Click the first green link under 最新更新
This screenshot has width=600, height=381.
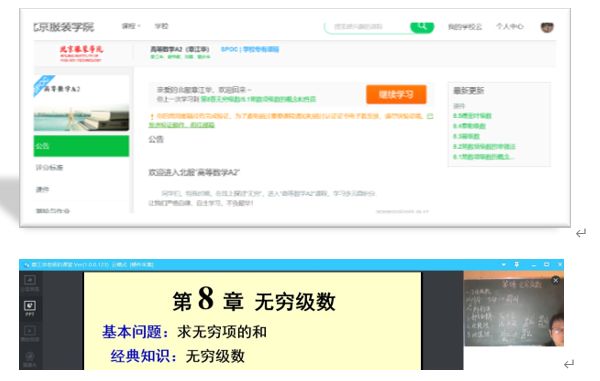pyautogui.click(x=472, y=116)
